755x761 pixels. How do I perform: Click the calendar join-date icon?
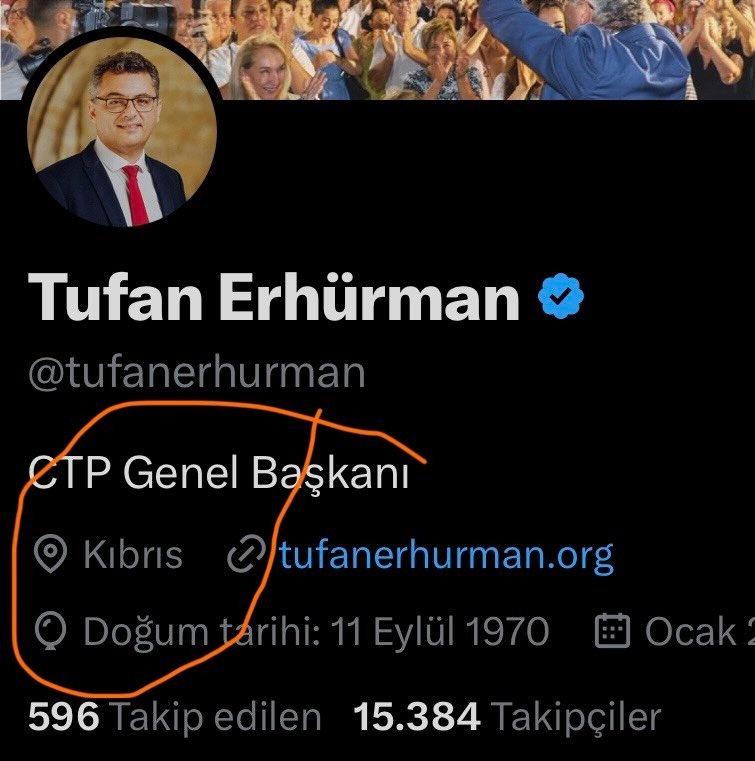point(612,630)
